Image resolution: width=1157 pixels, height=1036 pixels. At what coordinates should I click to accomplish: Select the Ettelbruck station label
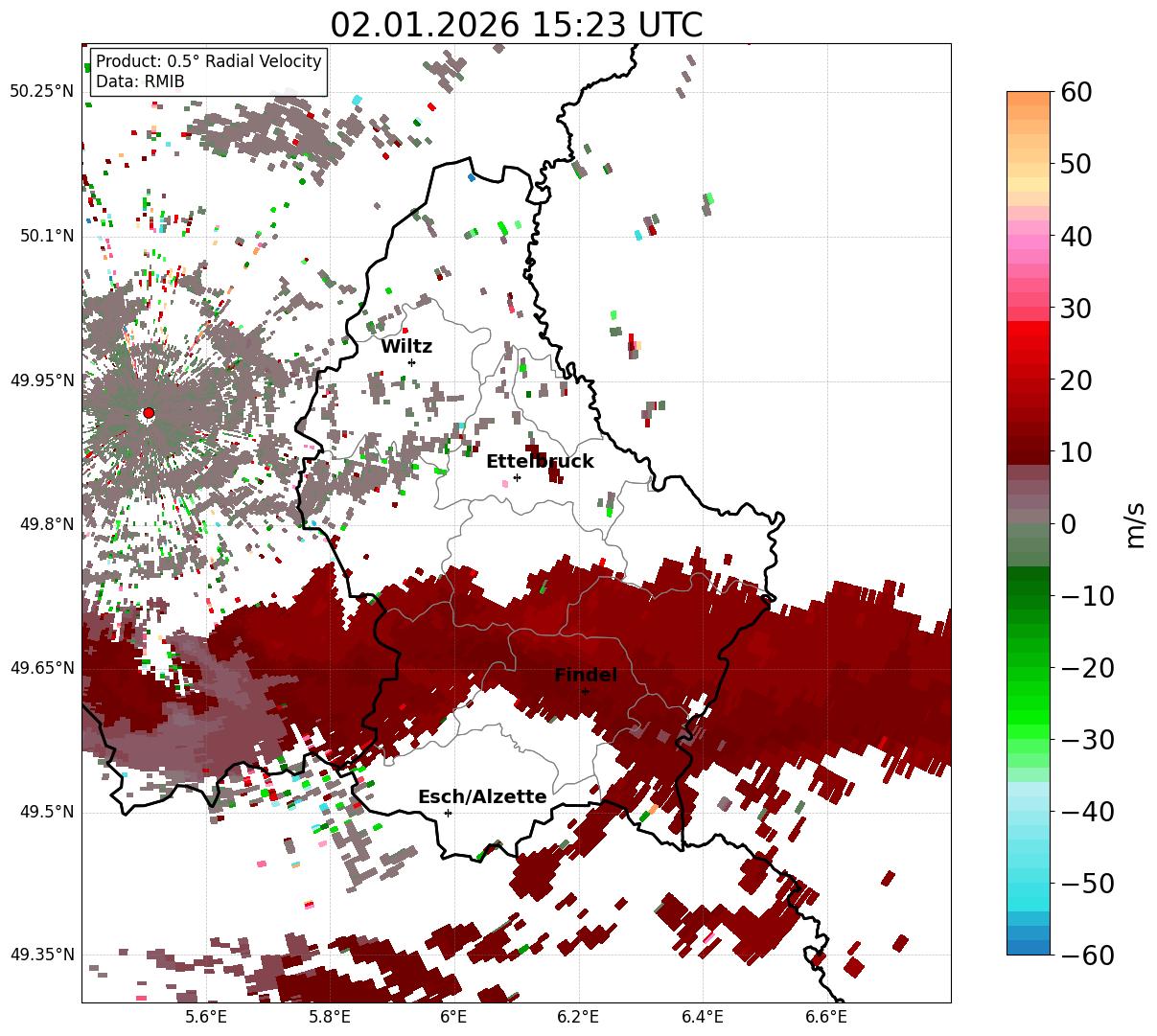[540, 462]
